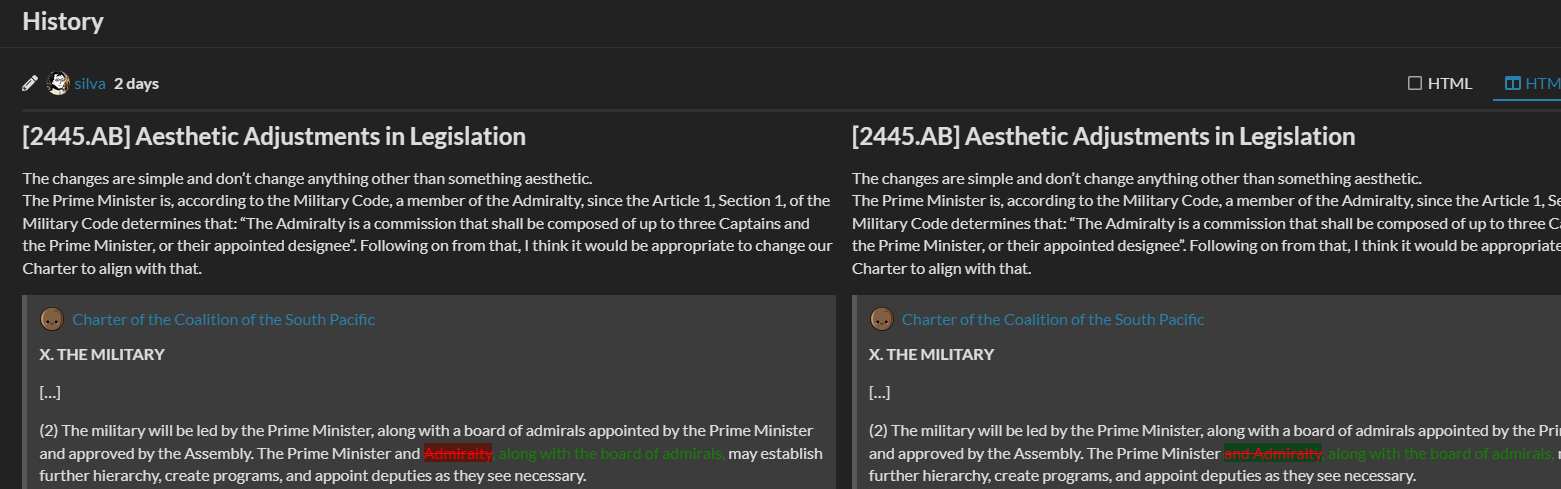Click the right Aesthetic Adjustments in Legislation title
This screenshot has width=1561, height=489.
pos(1103,136)
